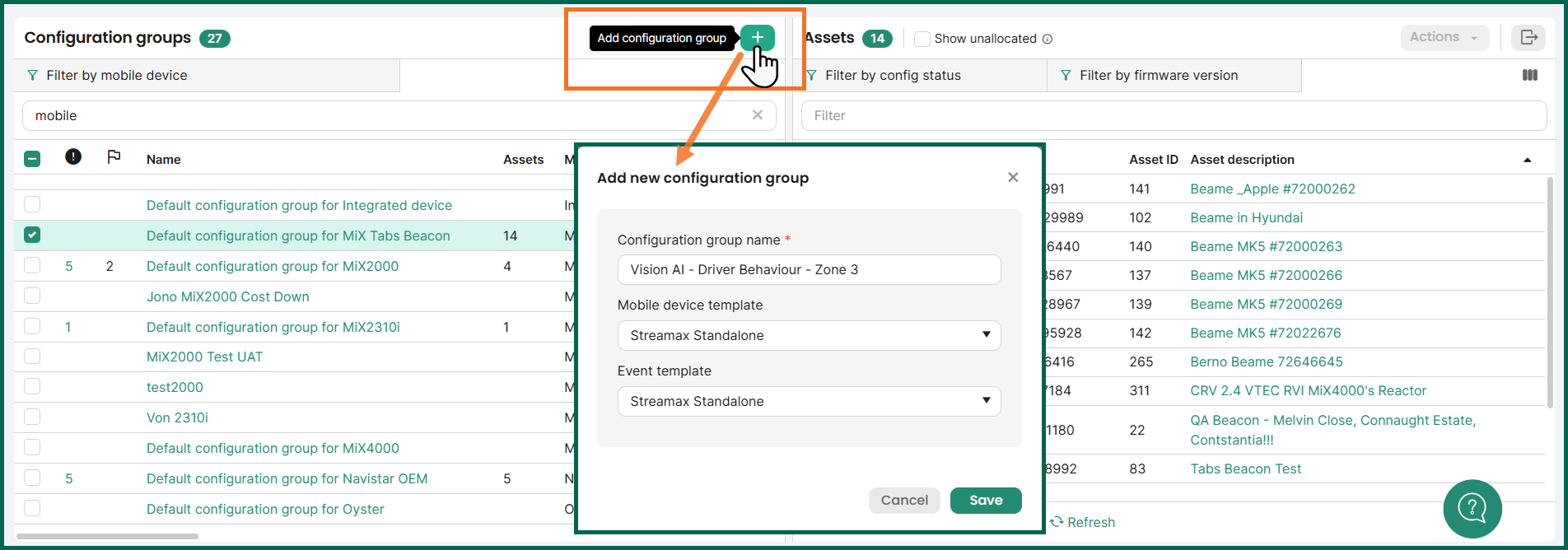Open the Event template dropdown
The height and width of the screenshot is (550, 1568).
(x=809, y=401)
